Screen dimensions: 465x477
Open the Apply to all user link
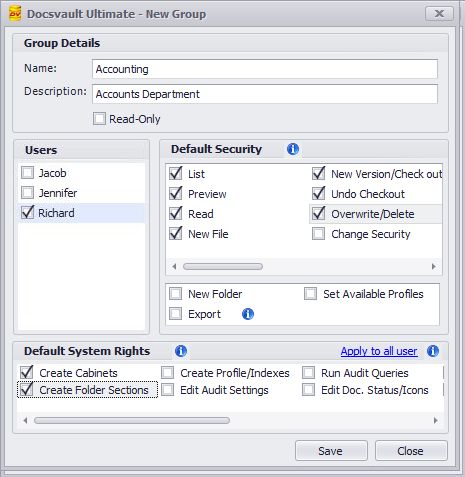(x=379, y=351)
